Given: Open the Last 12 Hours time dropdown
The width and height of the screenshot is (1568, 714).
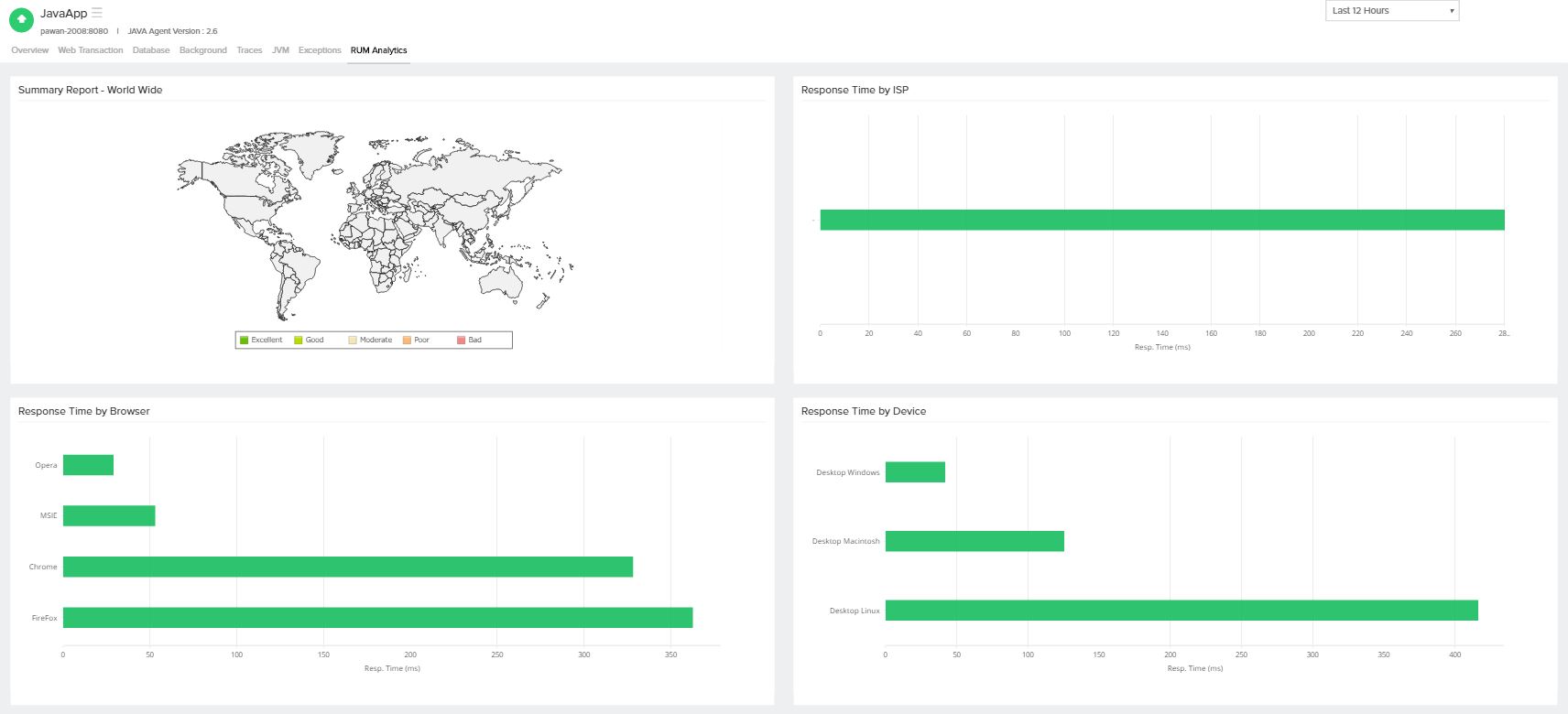Looking at the screenshot, I should [1391, 11].
